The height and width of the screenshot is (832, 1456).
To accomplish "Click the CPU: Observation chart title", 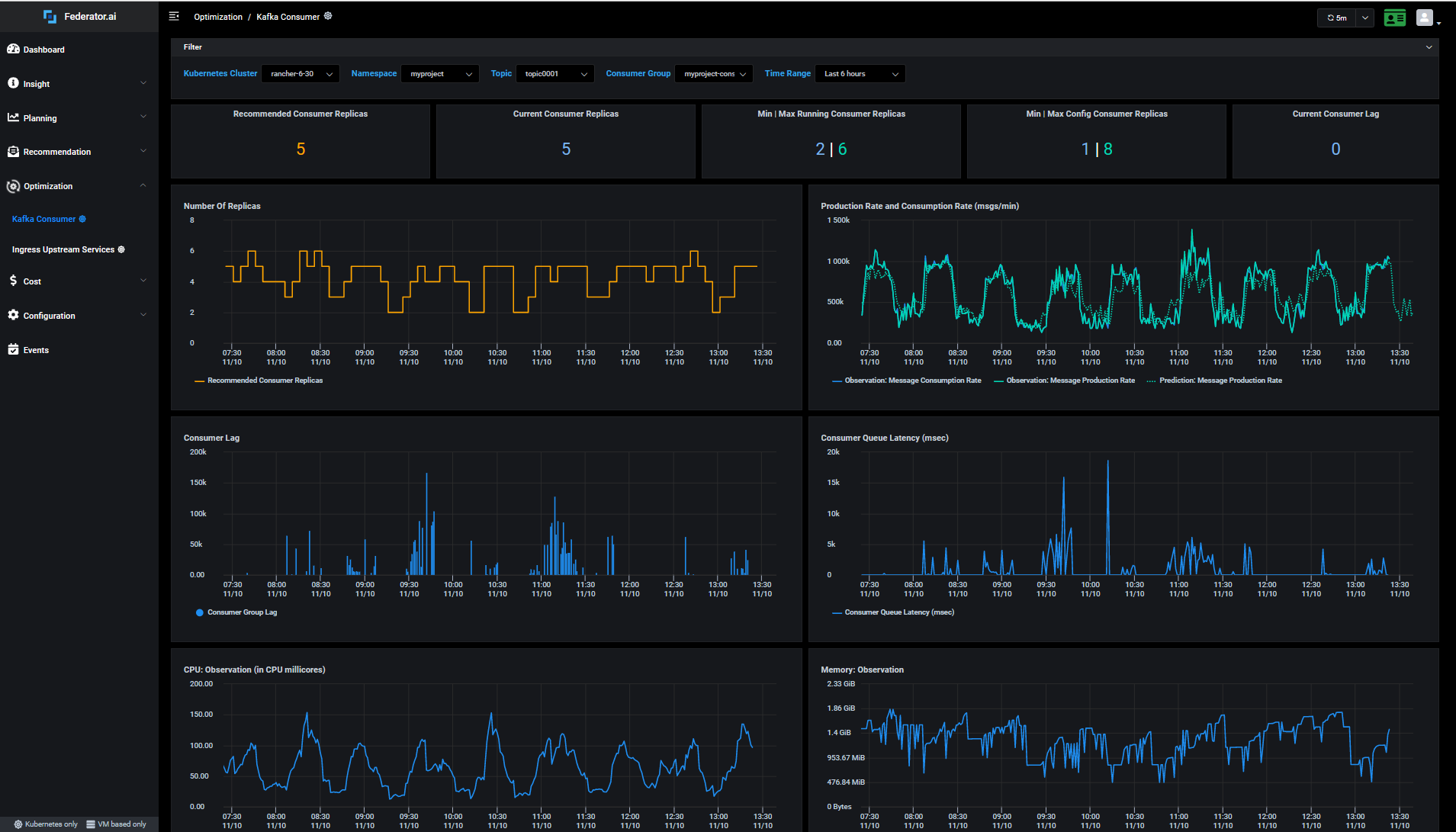I will pos(254,670).
